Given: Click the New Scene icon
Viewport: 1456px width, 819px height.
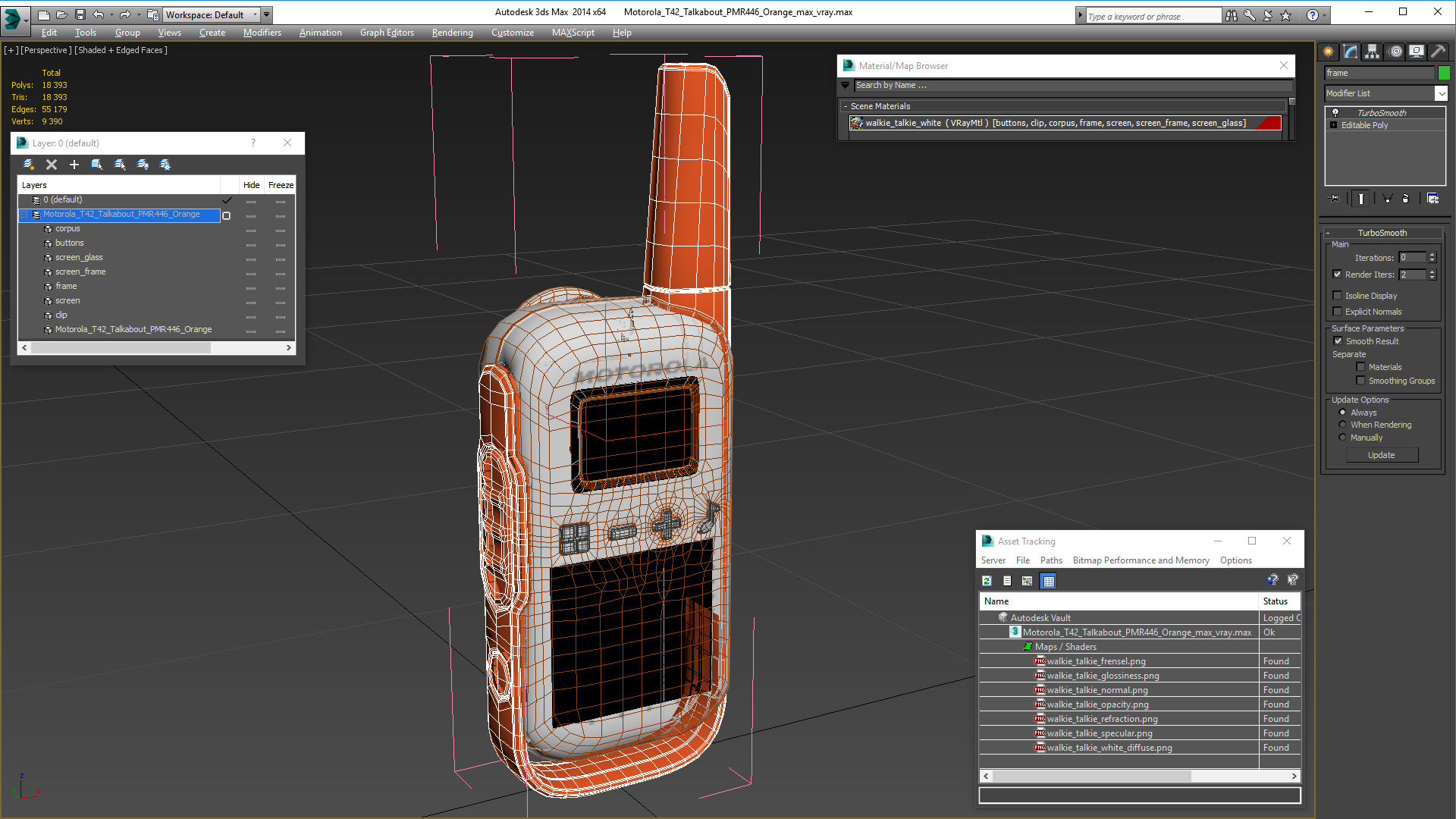Looking at the screenshot, I should [x=44, y=14].
